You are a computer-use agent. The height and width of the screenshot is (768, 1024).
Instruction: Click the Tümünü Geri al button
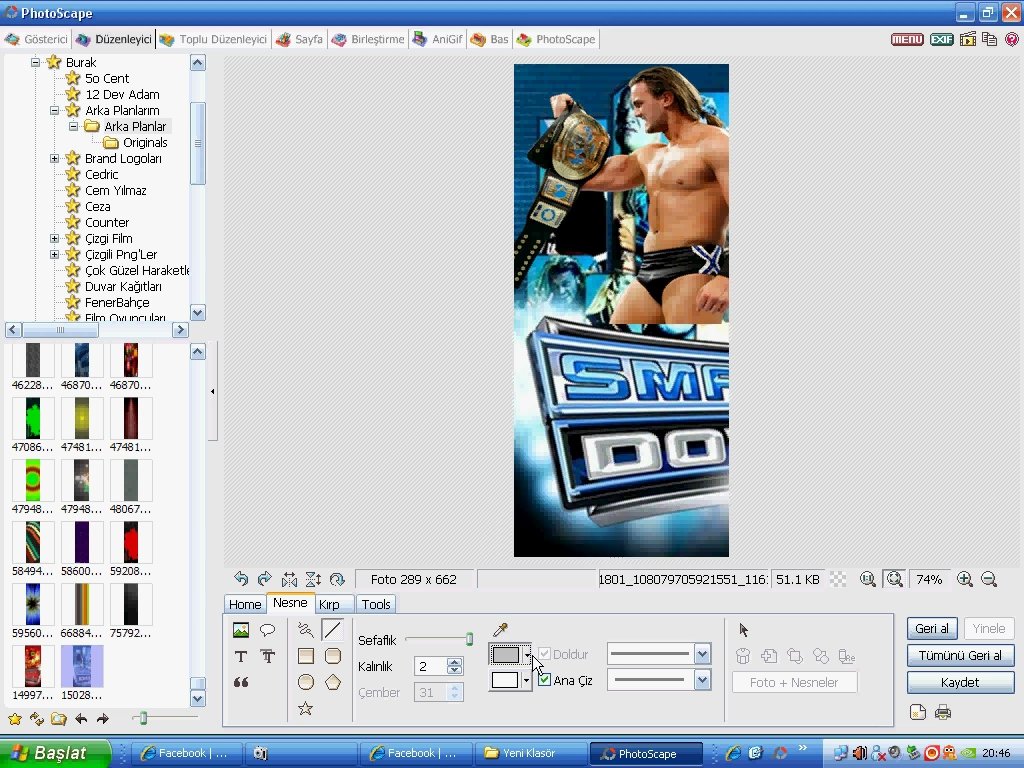[960, 655]
